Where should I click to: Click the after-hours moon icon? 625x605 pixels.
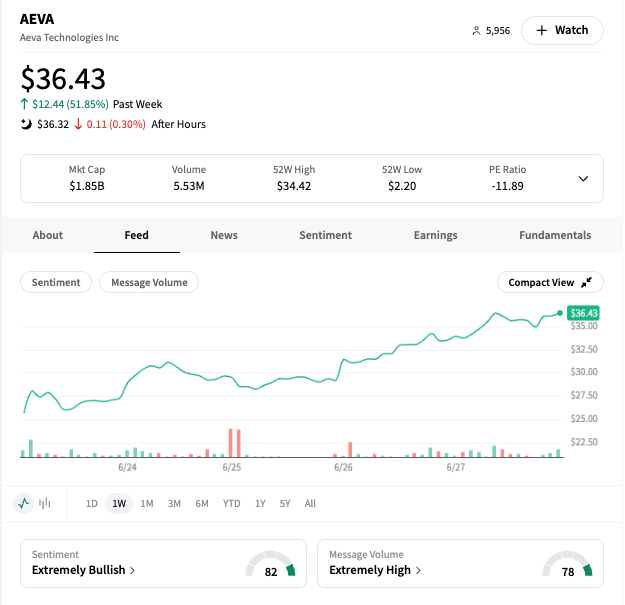pos(26,124)
